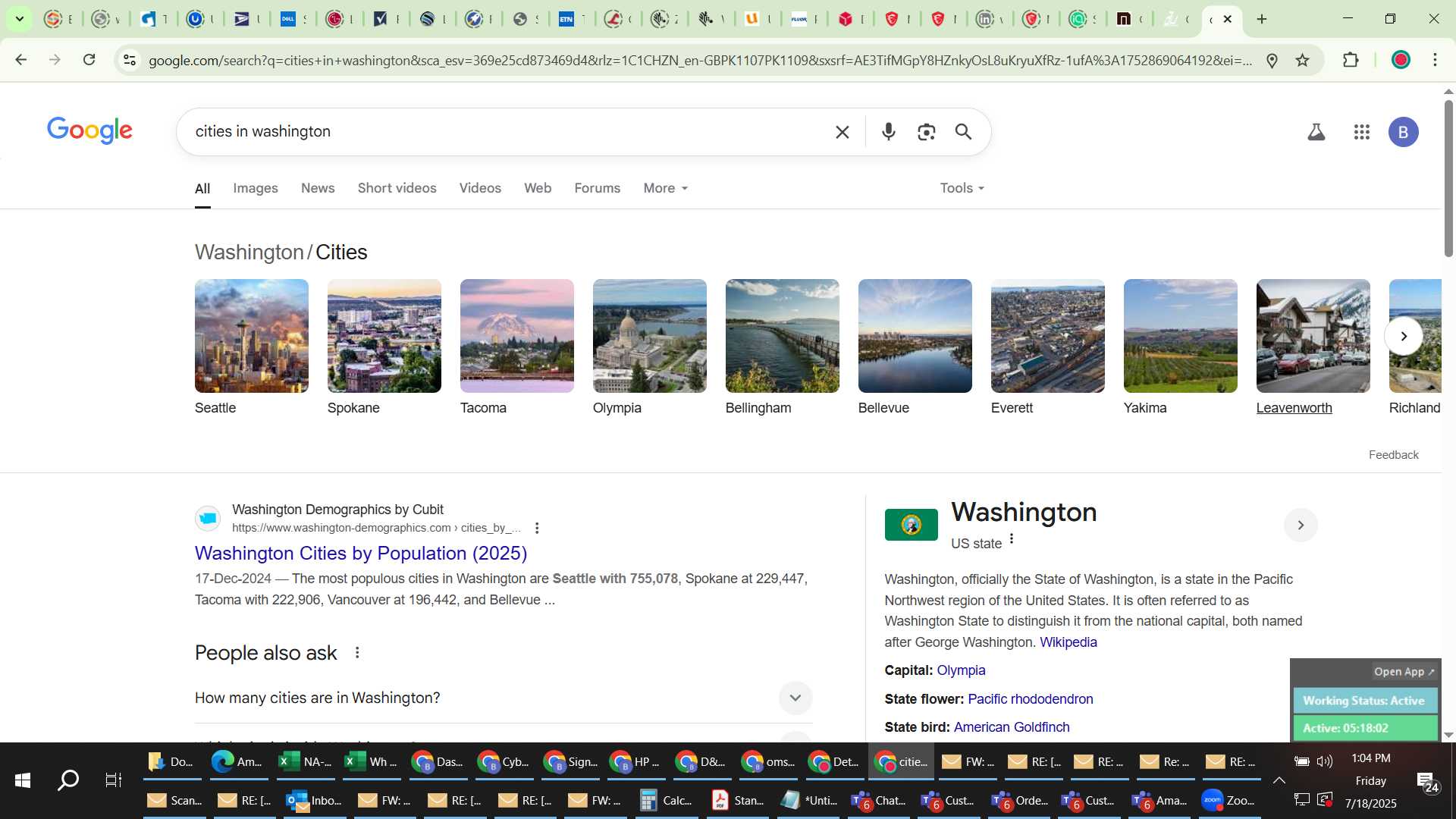
Task: Go to Google homepage via logo
Action: (89, 130)
